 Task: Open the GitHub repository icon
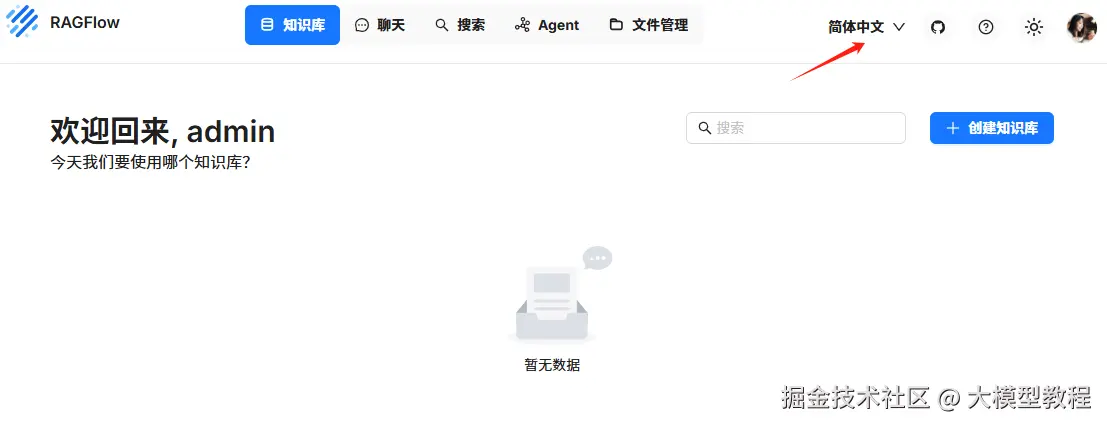[x=938, y=28]
